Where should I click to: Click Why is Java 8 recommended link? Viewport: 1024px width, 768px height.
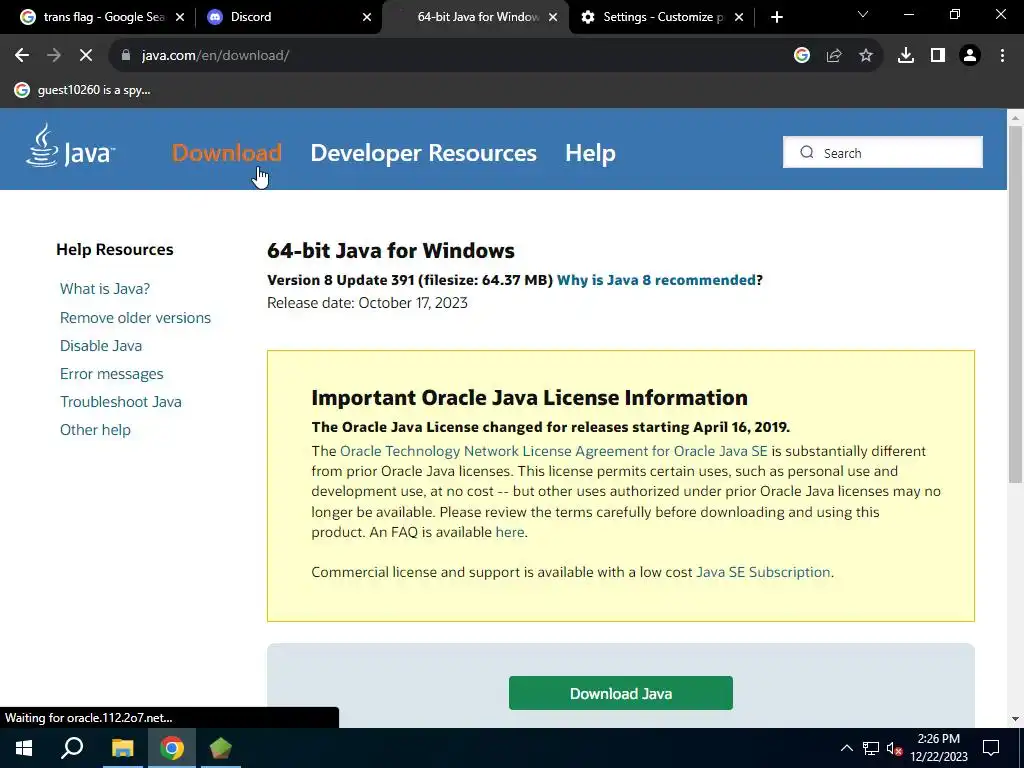[656, 280]
